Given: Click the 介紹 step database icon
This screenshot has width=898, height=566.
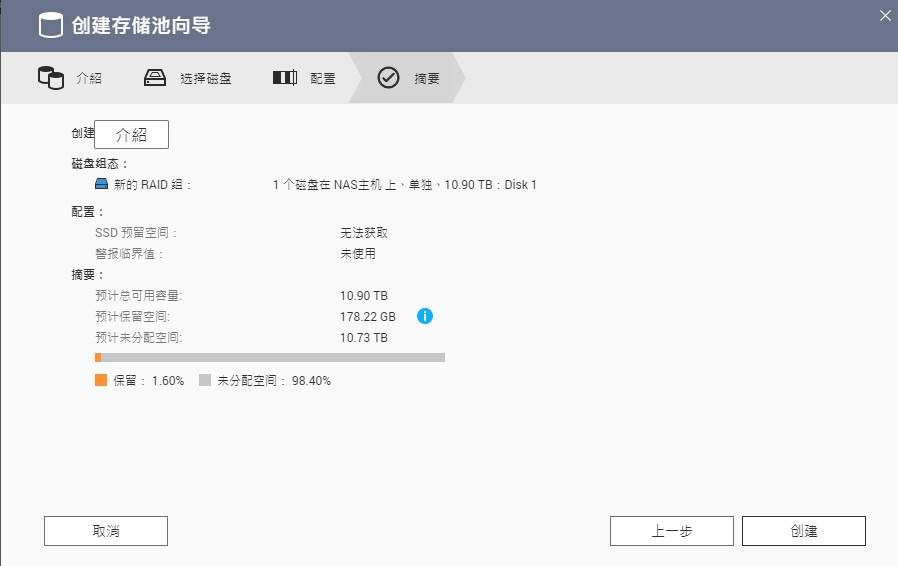Looking at the screenshot, I should (50, 78).
